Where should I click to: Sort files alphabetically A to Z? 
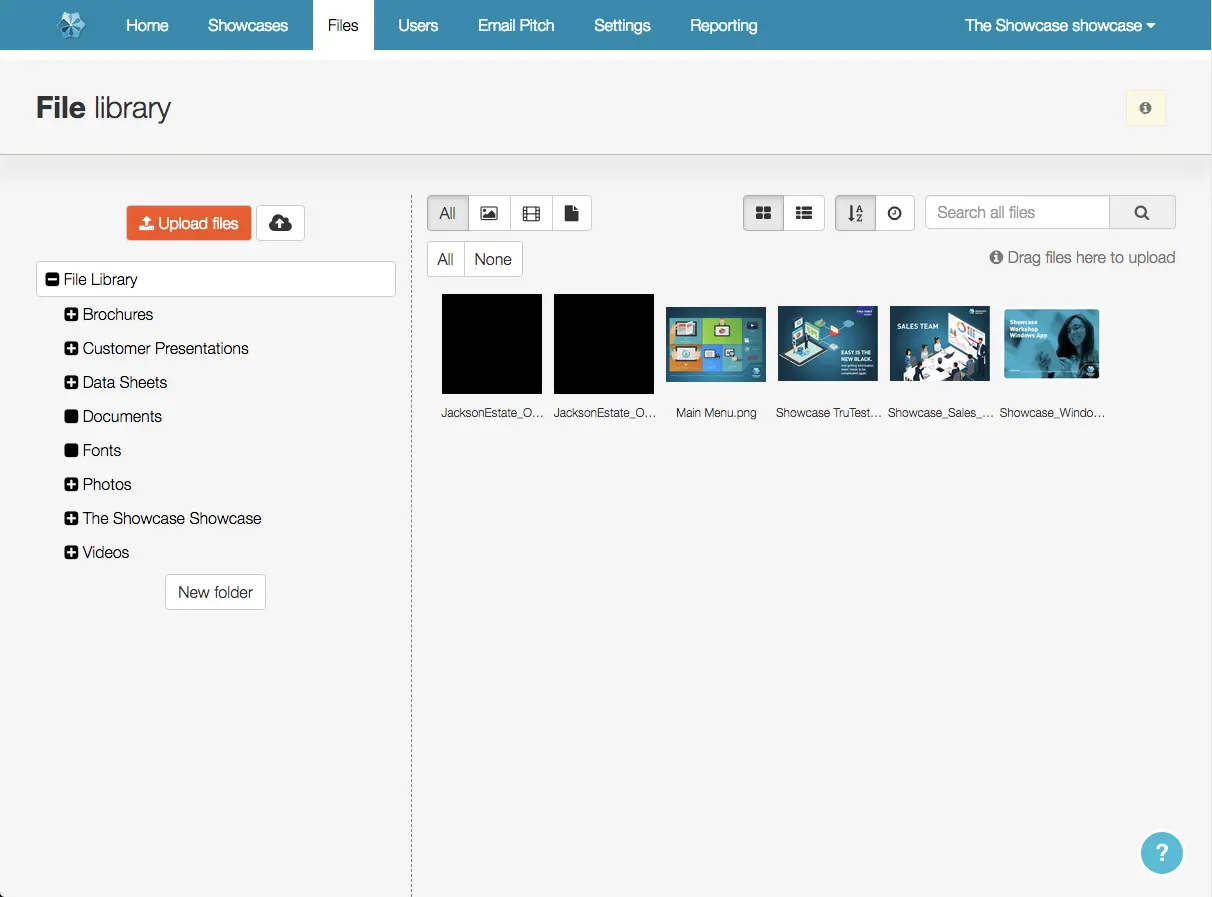[855, 213]
